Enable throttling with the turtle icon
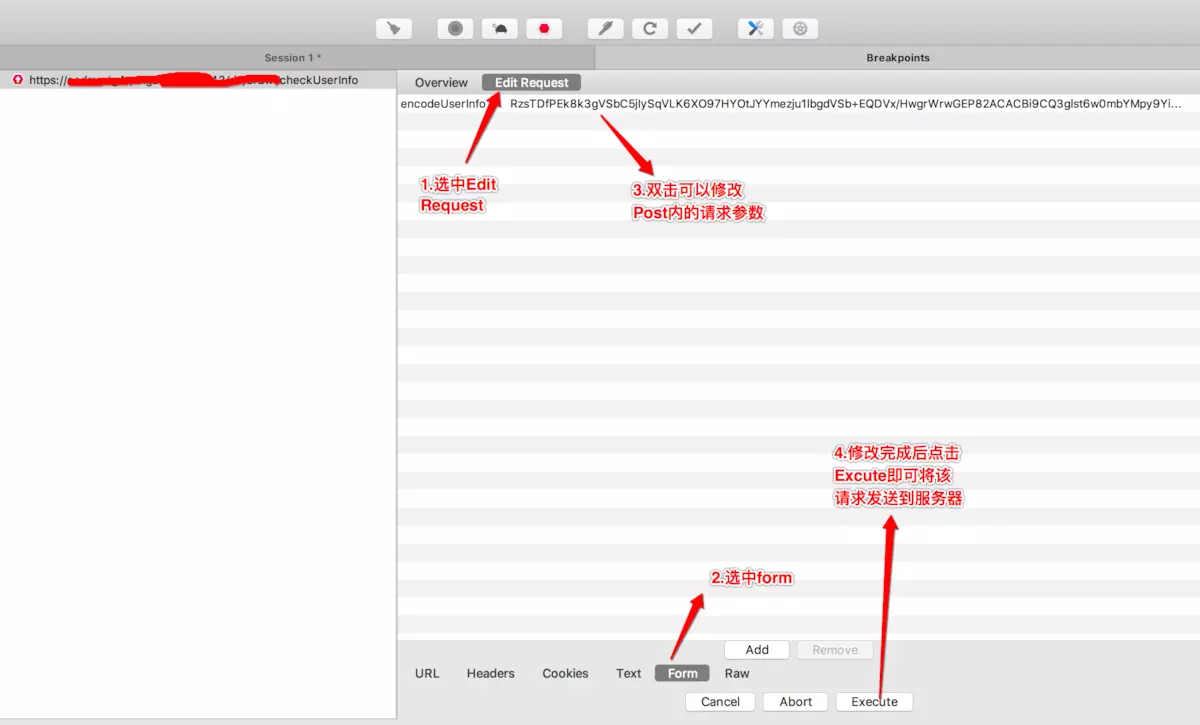 (x=500, y=28)
